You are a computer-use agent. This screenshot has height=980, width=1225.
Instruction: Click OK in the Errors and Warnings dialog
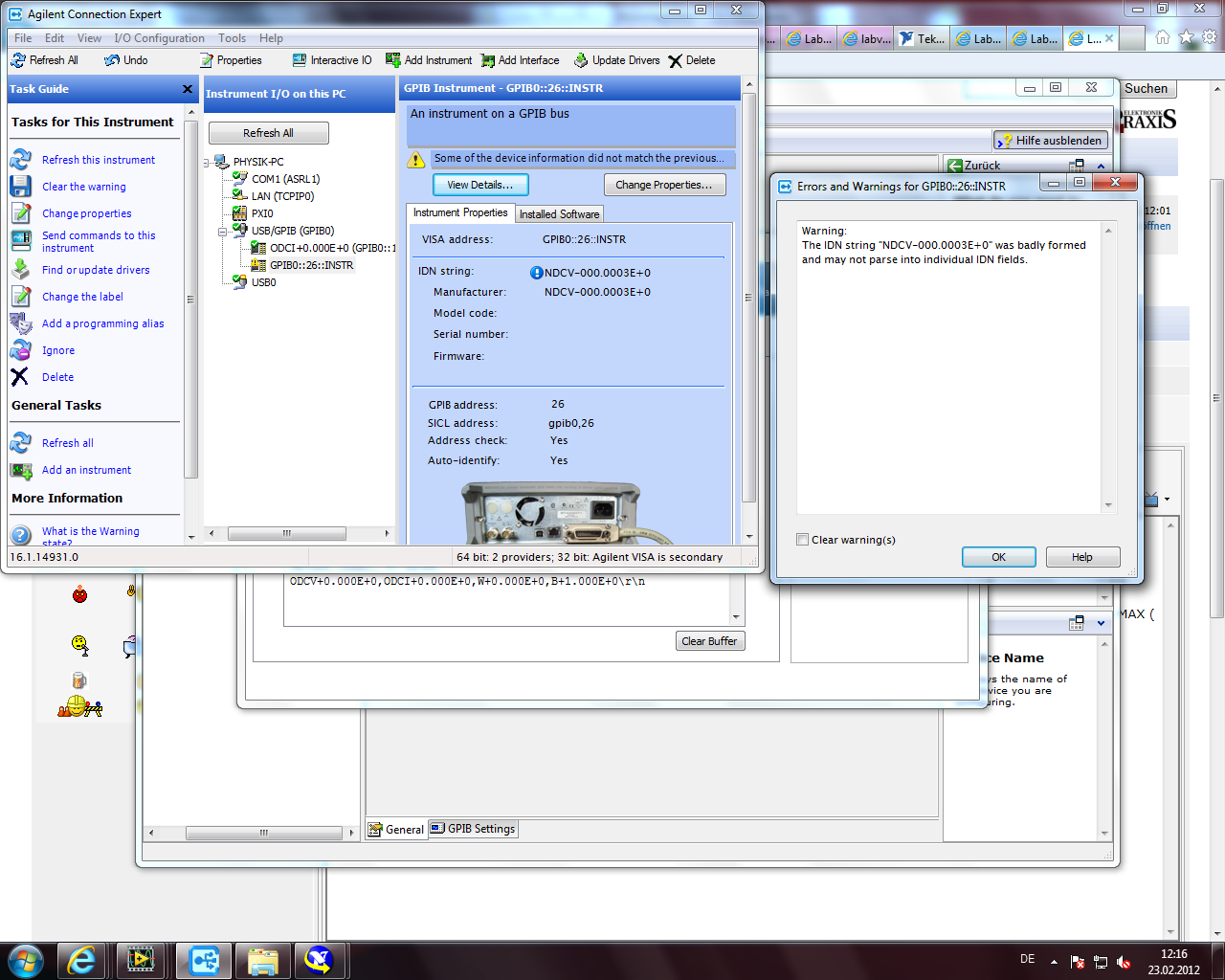[x=998, y=557]
